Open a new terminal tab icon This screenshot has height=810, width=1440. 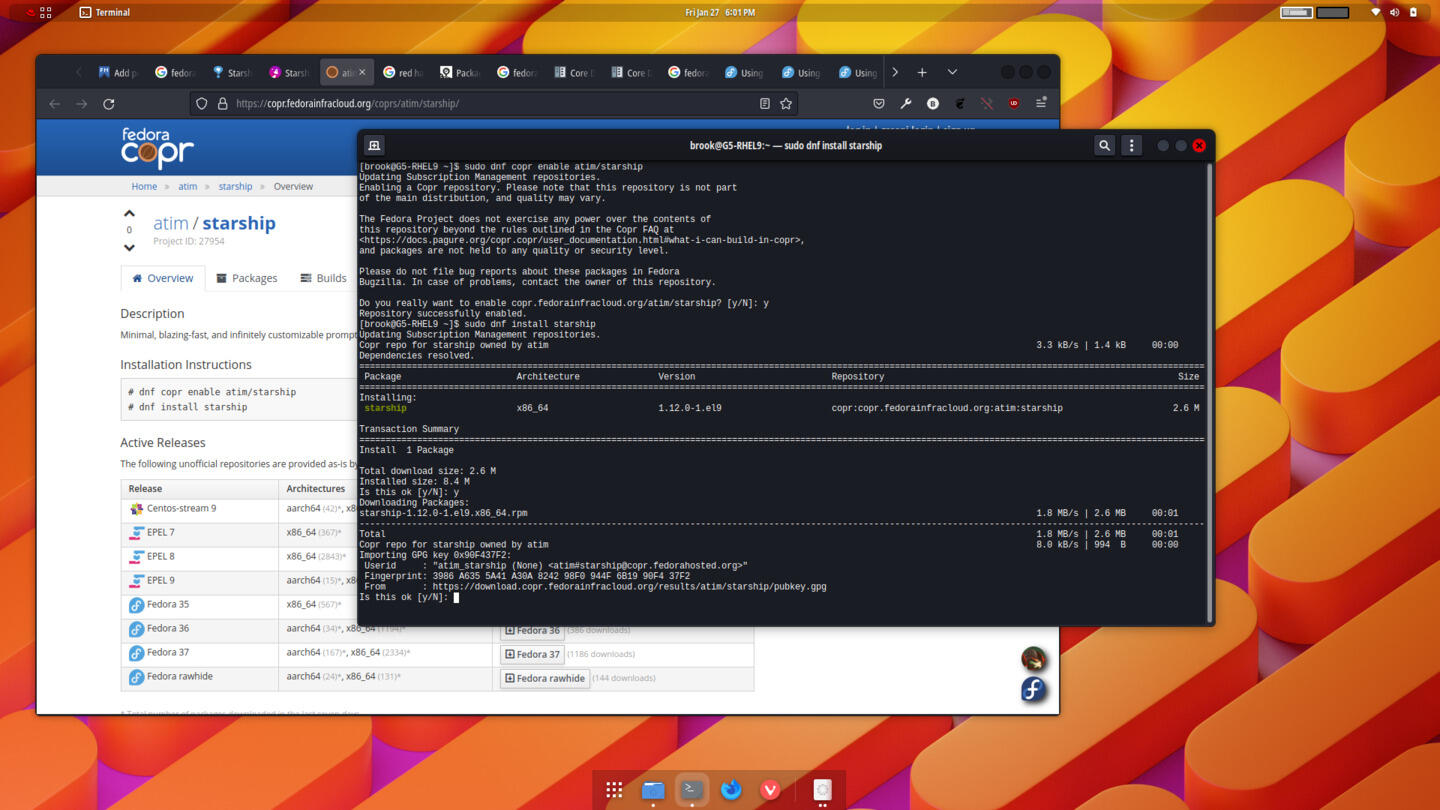tap(373, 145)
